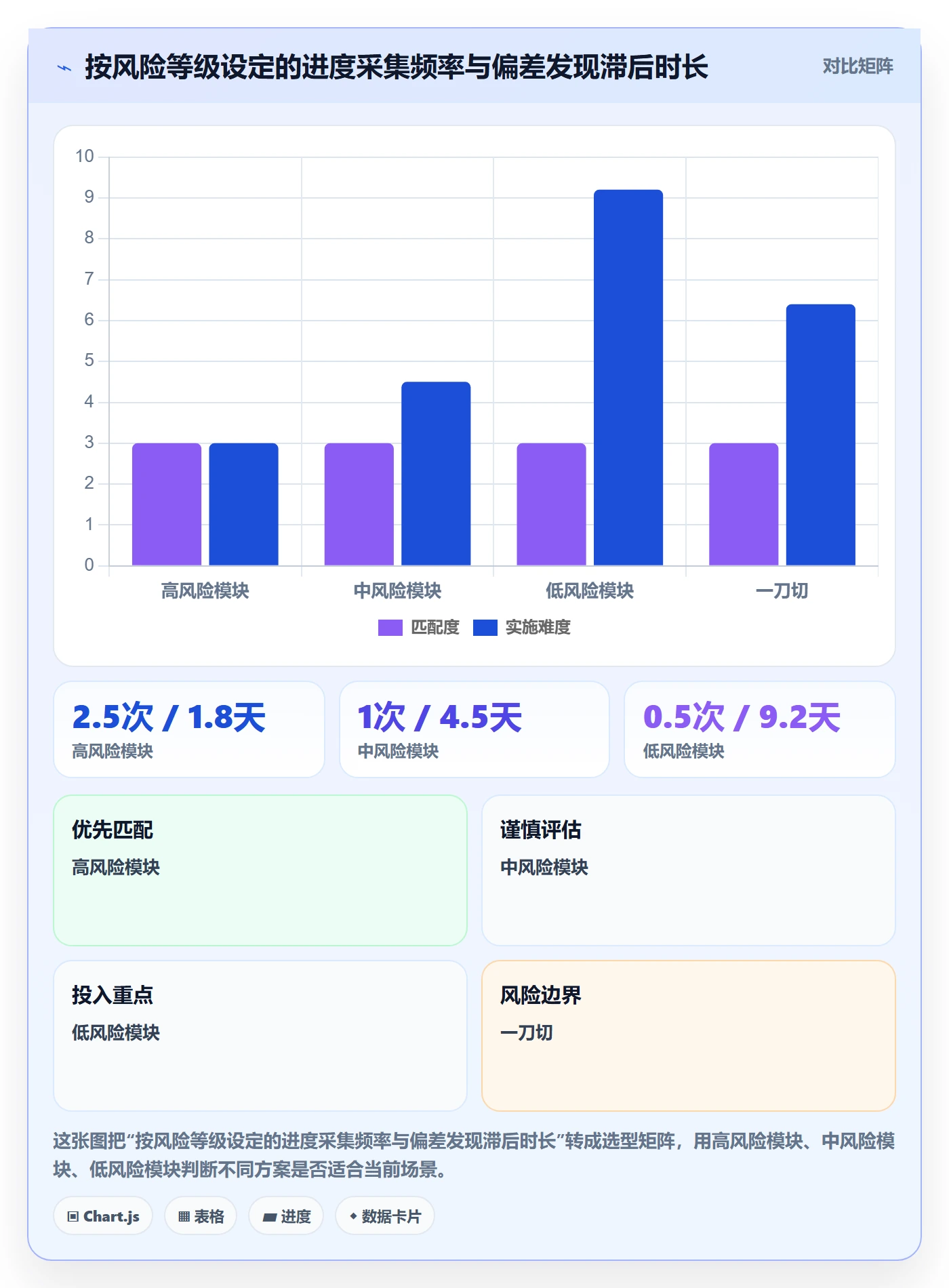Viewport: 949px width, 1288px height.
Task: Click the Chart.js tag
Action: point(103,1216)
